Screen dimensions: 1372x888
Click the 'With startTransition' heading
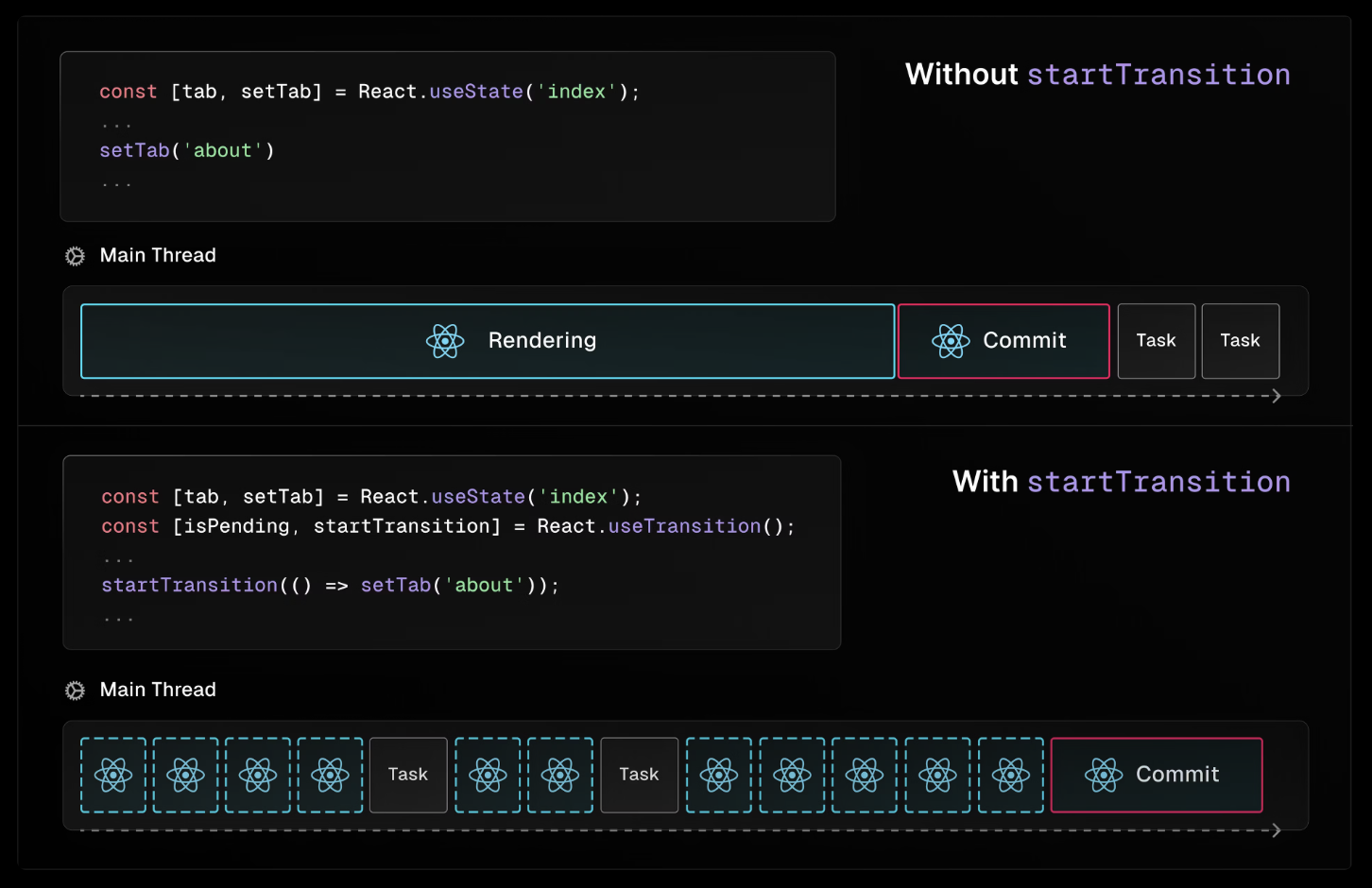click(1122, 482)
